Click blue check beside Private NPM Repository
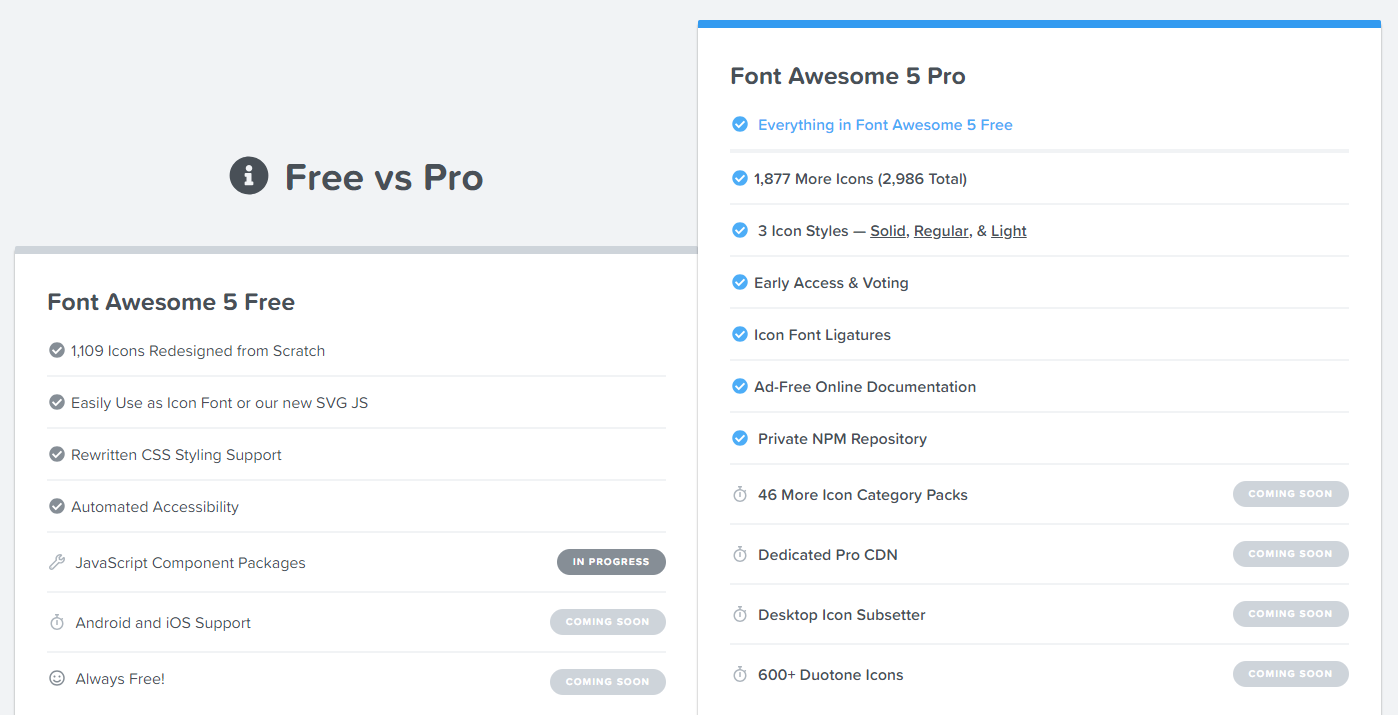Image resolution: width=1398 pixels, height=715 pixels. [740, 438]
